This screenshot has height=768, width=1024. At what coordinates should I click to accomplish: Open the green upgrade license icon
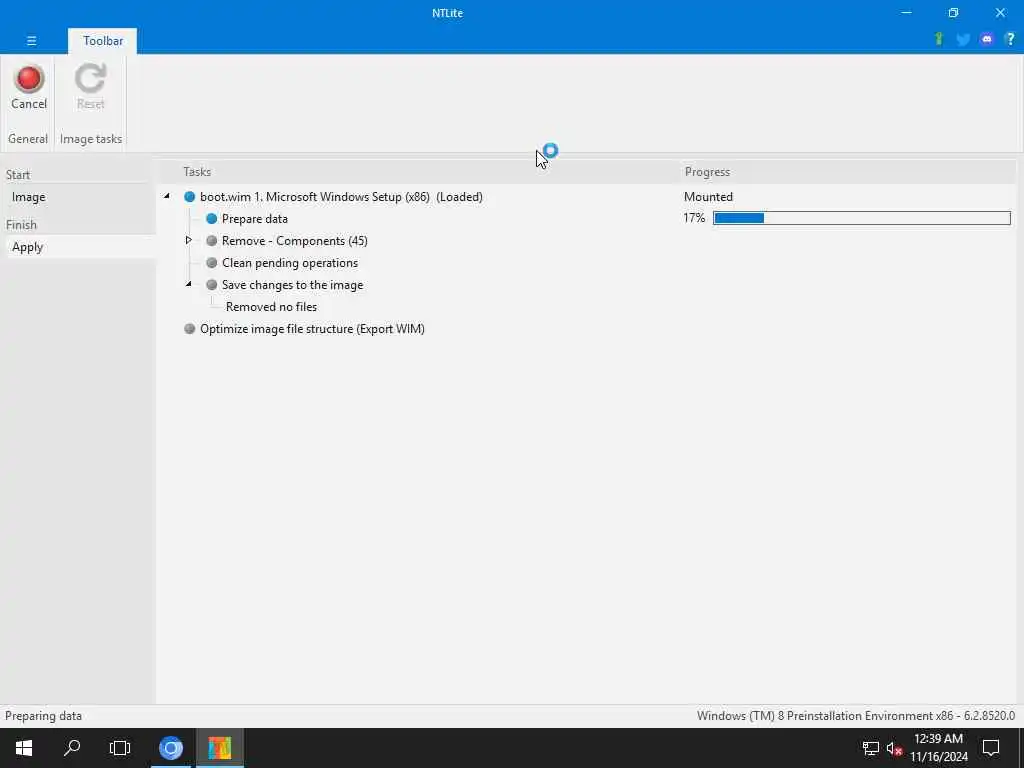pyautogui.click(x=939, y=39)
